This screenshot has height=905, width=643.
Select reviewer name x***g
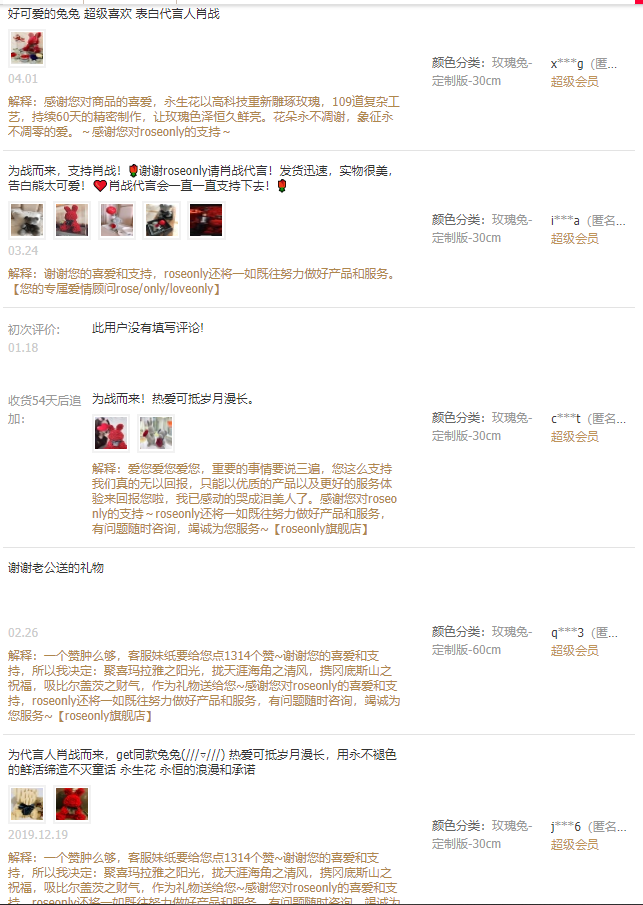click(567, 64)
